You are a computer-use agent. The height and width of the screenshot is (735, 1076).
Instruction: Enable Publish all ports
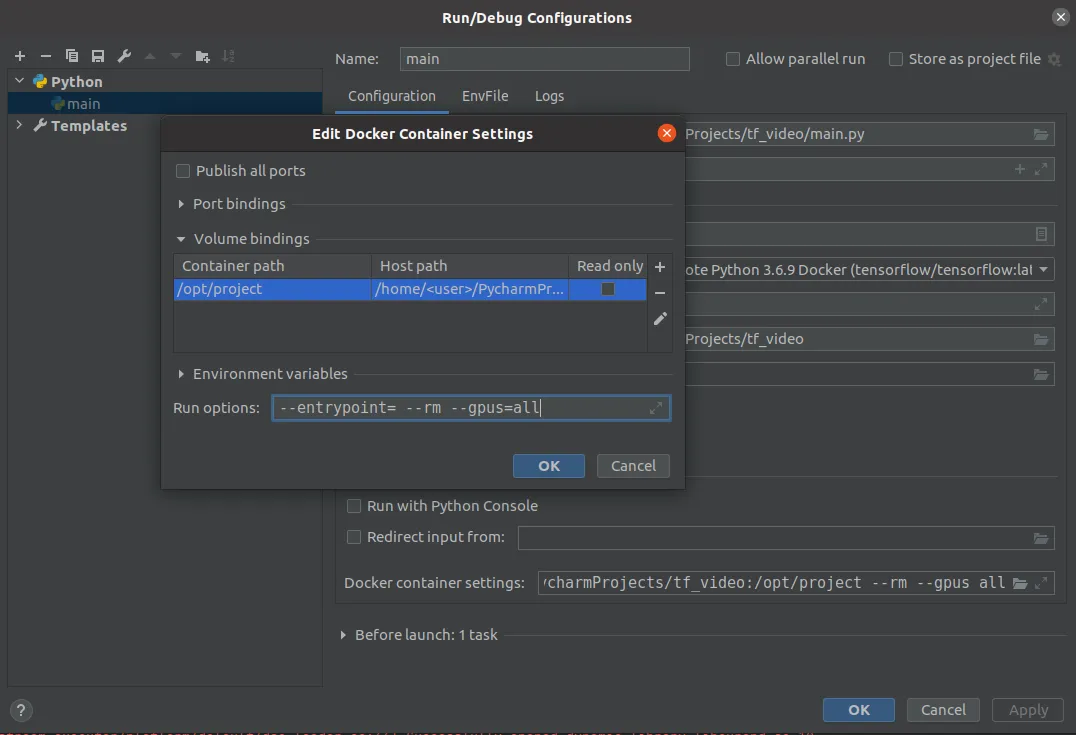pos(183,171)
